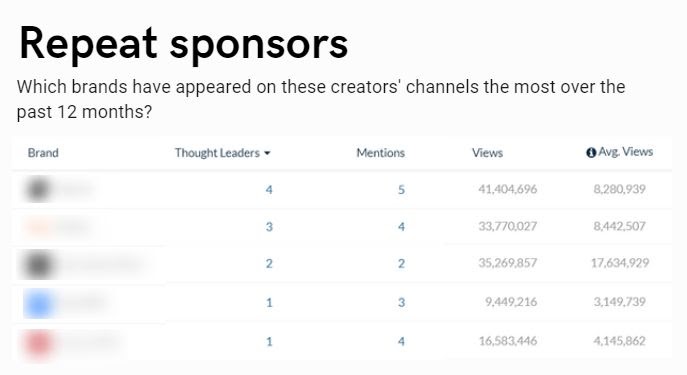Screen dimensions: 687x375
Task: Open the mentions count 5 link
Action: pos(401,190)
